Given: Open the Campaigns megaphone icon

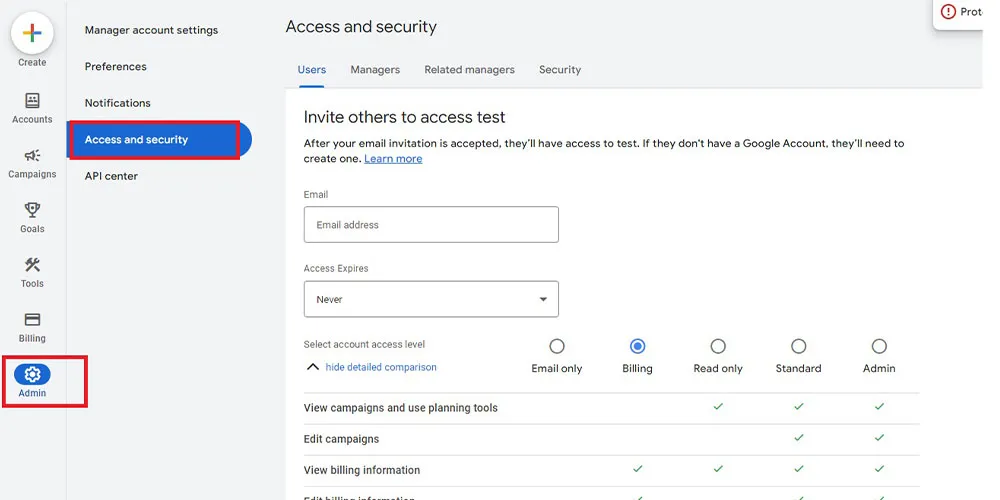Looking at the screenshot, I should pos(32,155).
